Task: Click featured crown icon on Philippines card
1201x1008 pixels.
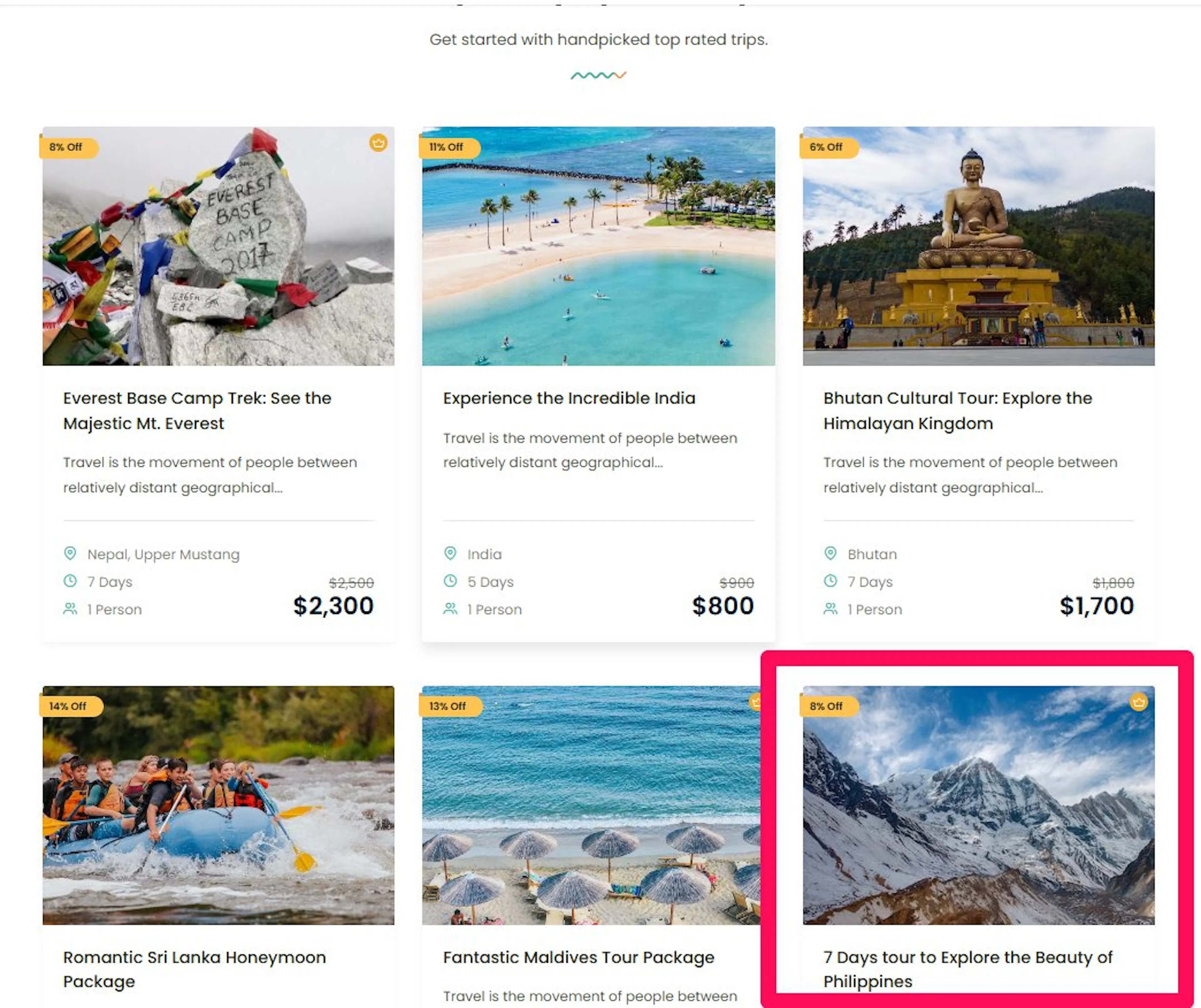Action: click(x=1138, y=702)
